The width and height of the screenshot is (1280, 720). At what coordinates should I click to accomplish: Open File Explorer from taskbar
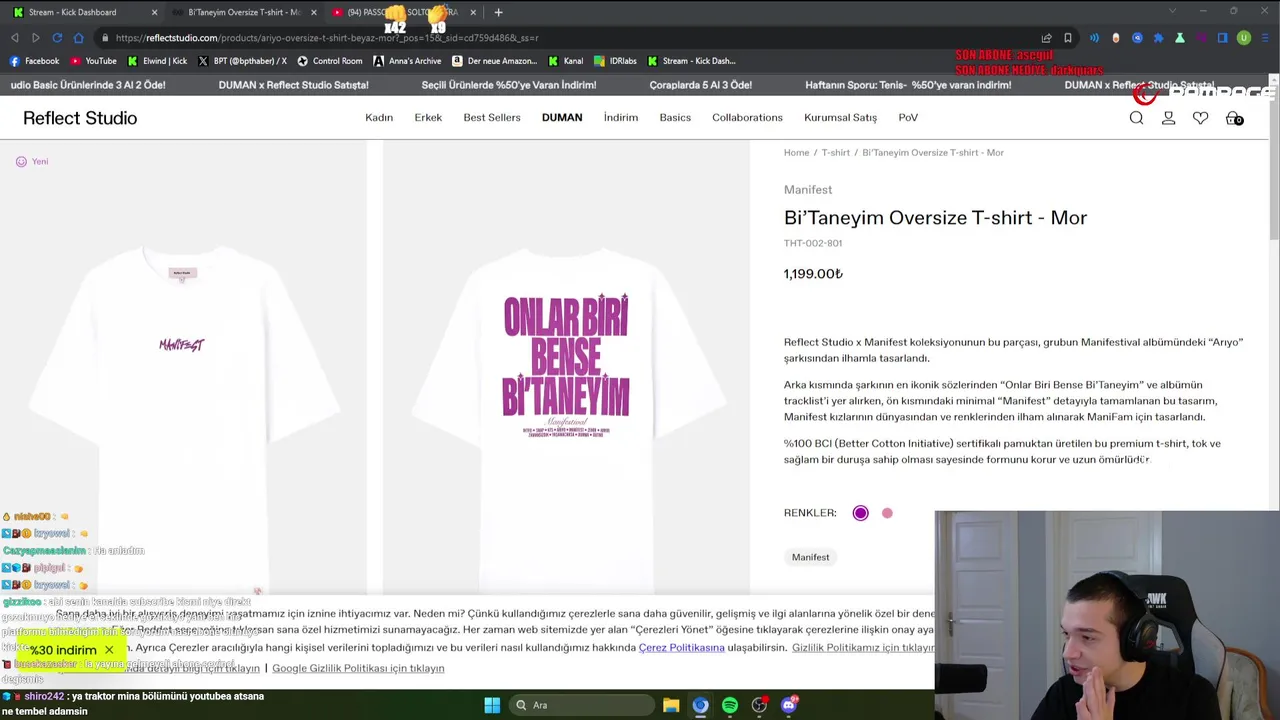tap(671, 705)
